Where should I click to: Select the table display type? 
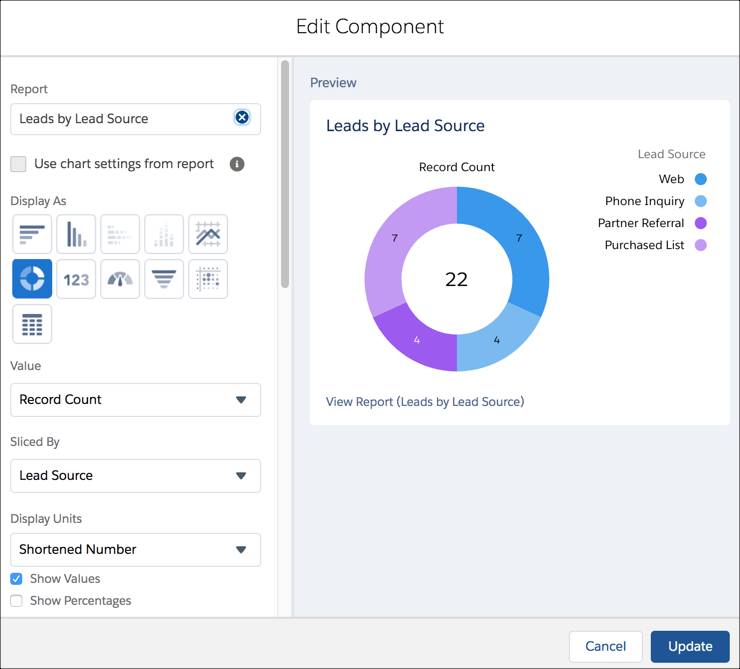pos(32,324)
